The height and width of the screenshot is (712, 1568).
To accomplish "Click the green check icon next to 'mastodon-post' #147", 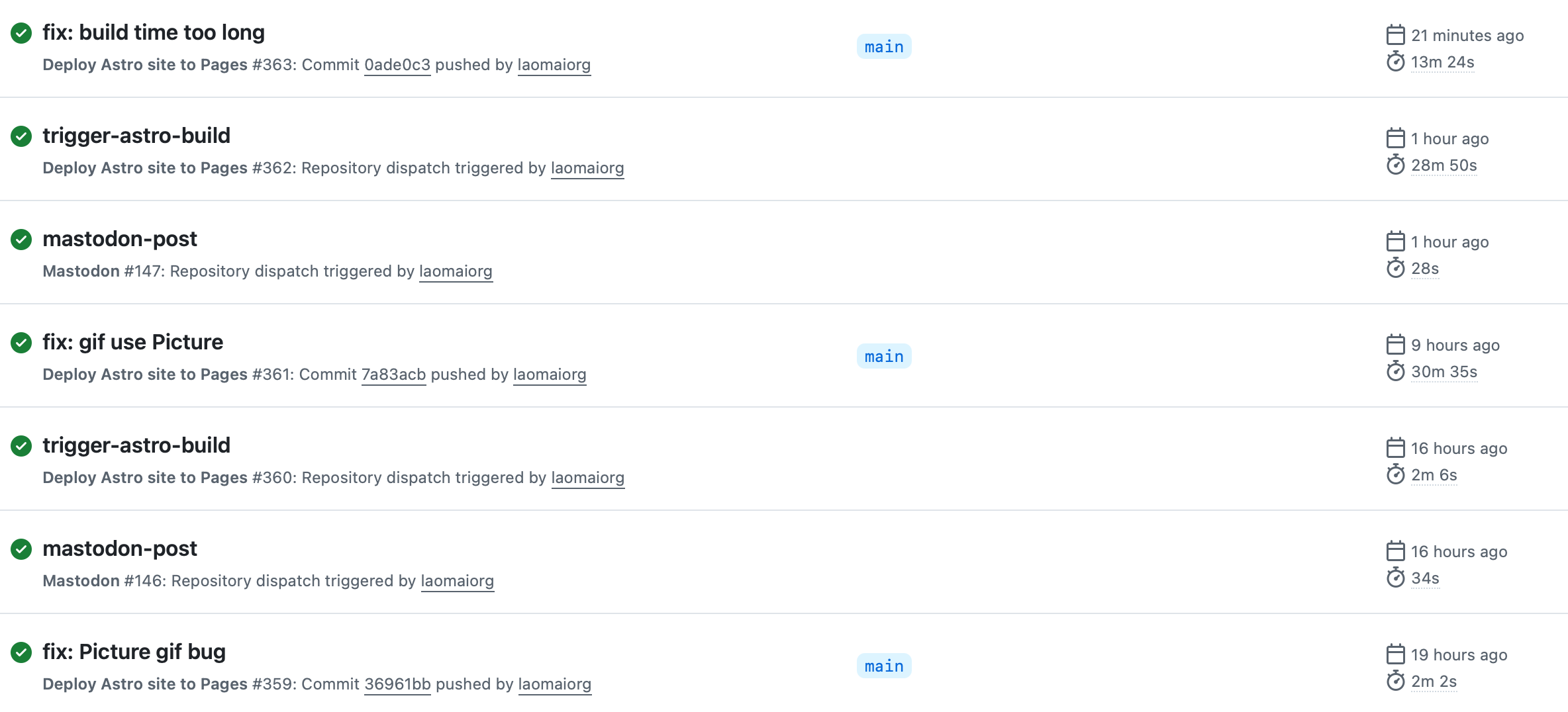I will [22, 240].
